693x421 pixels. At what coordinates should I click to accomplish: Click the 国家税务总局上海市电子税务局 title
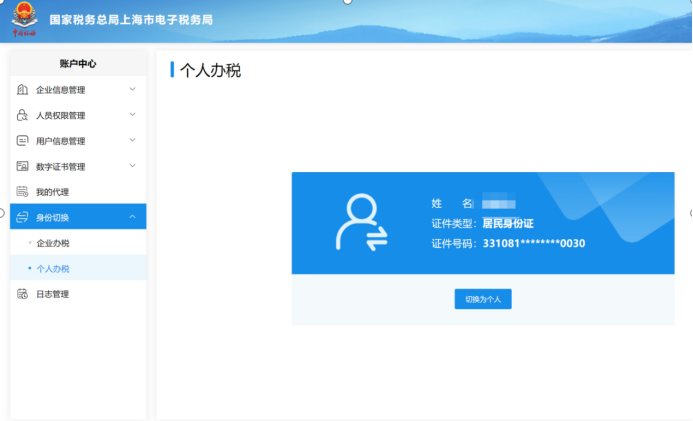click(x=131, y=20)
